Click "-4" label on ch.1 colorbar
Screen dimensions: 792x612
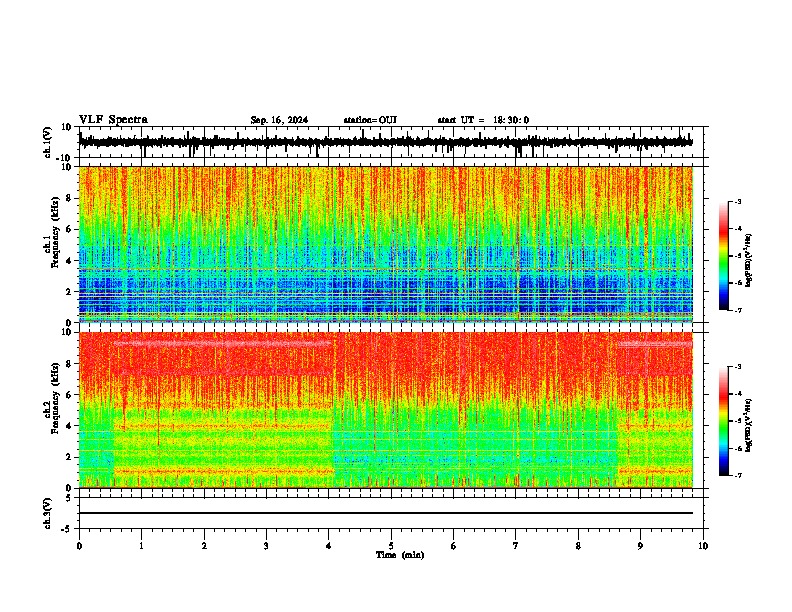738,229
